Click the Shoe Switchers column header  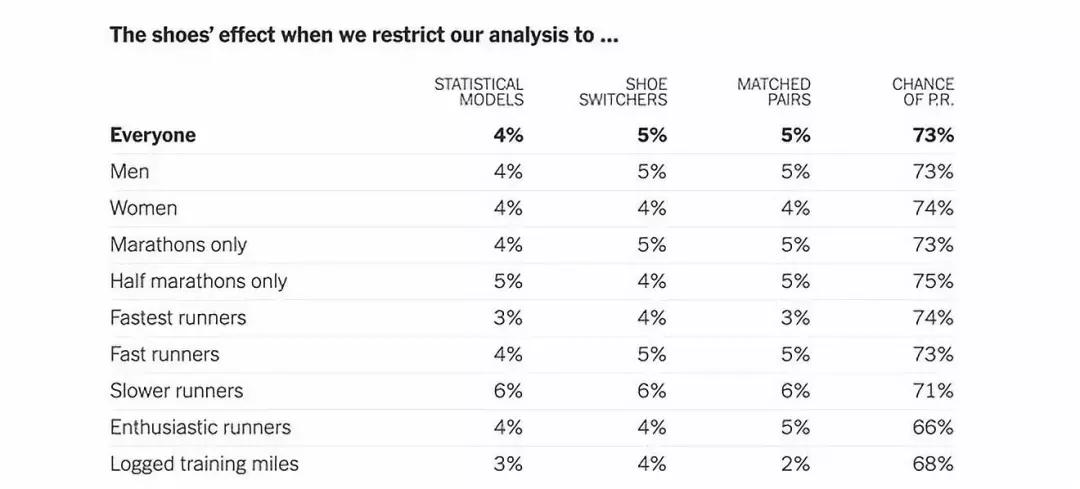click(623, 92)
